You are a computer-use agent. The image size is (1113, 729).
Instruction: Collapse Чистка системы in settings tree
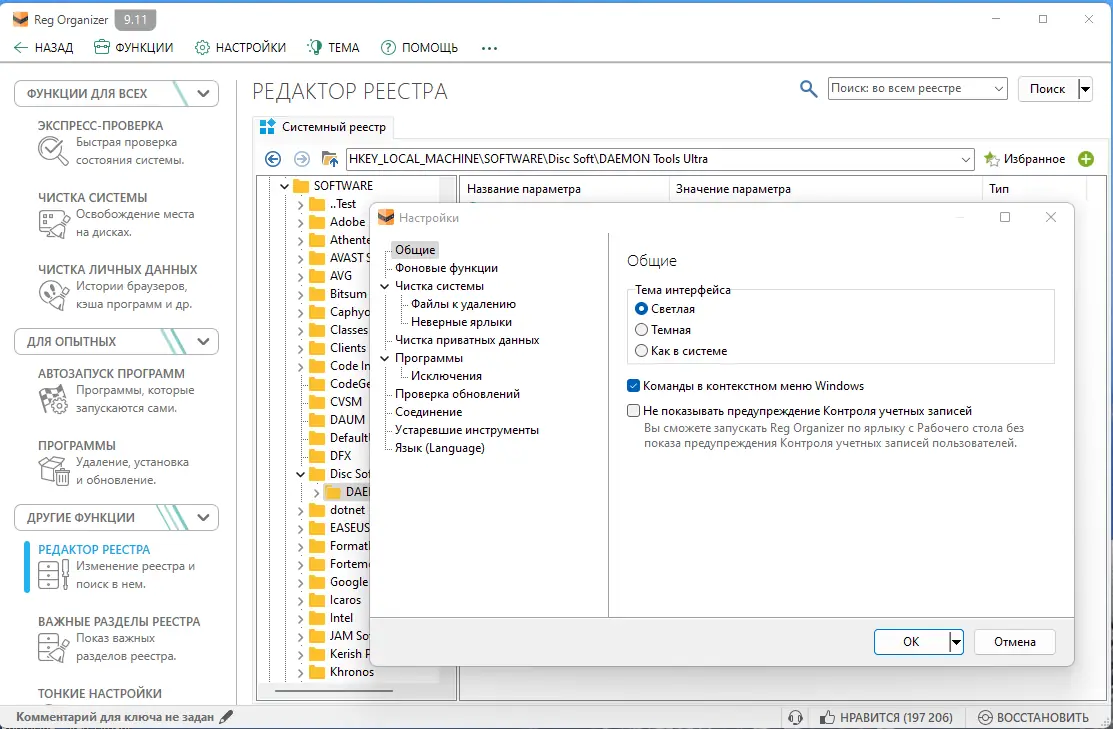click(x=384, y=285)
